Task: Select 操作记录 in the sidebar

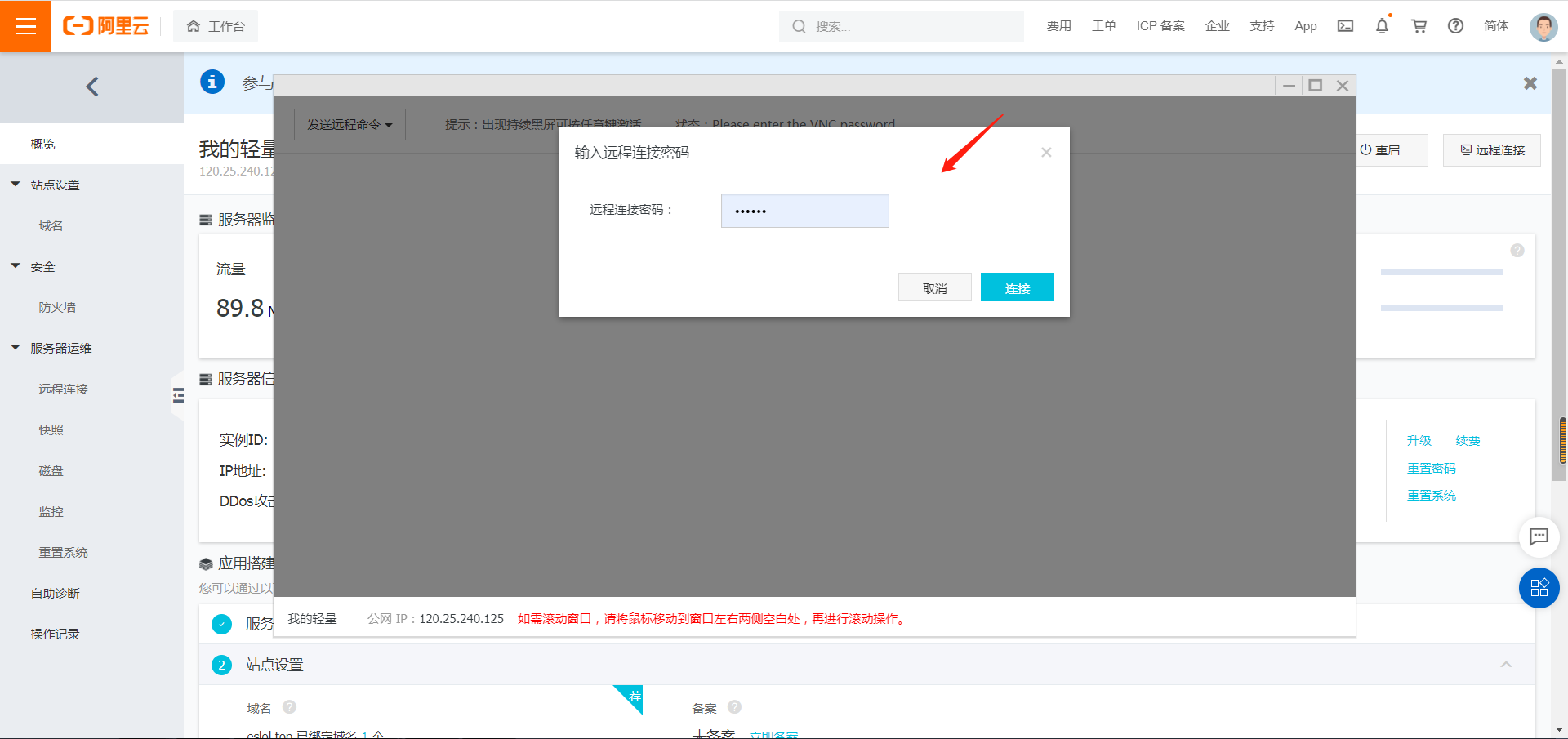Action: 55,634
